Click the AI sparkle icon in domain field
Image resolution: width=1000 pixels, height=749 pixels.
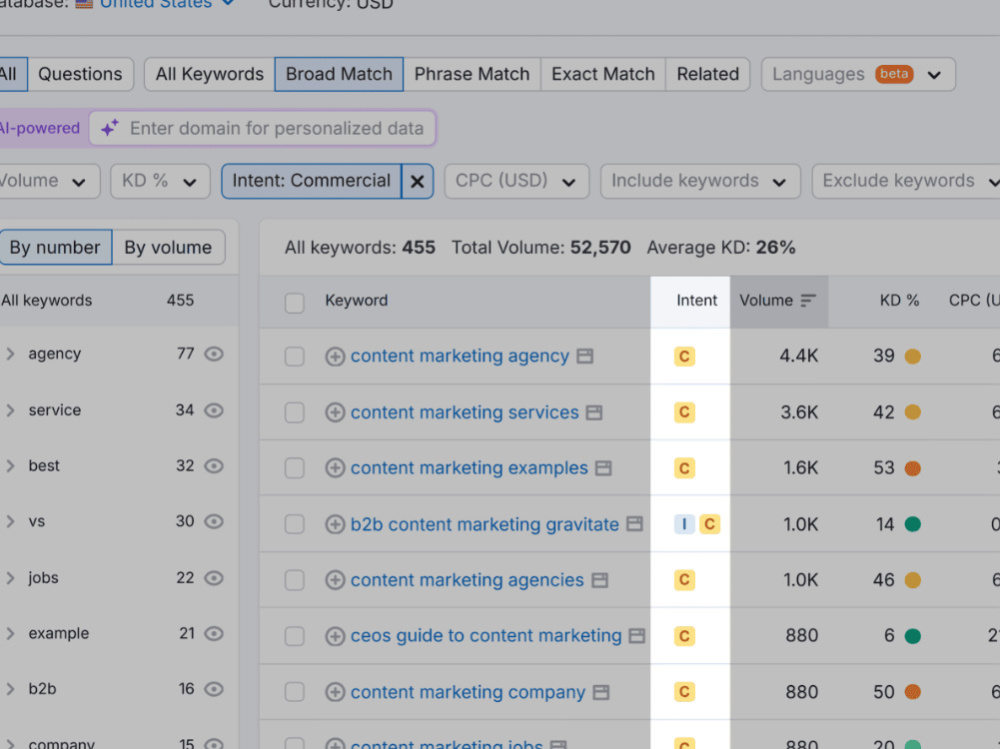coord(110,128)
